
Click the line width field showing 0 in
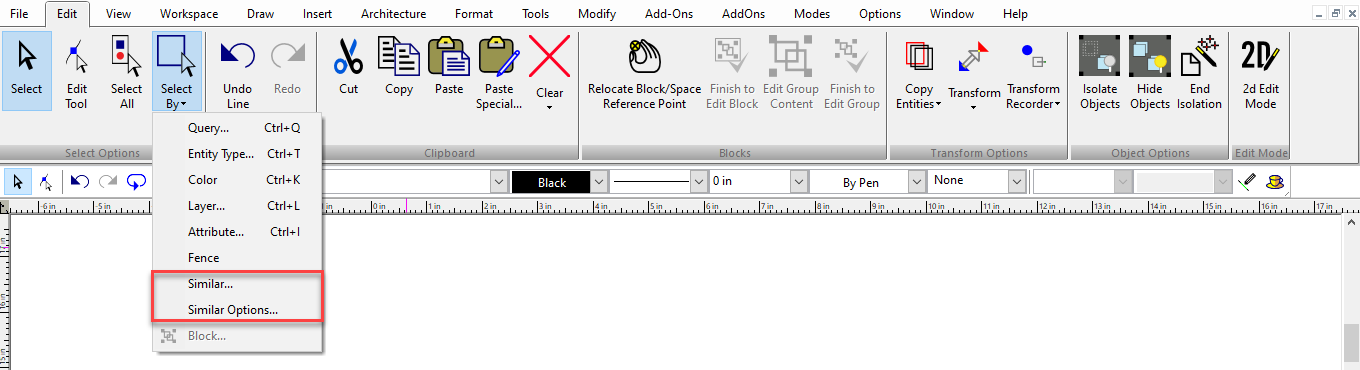(x=749, y=182)
